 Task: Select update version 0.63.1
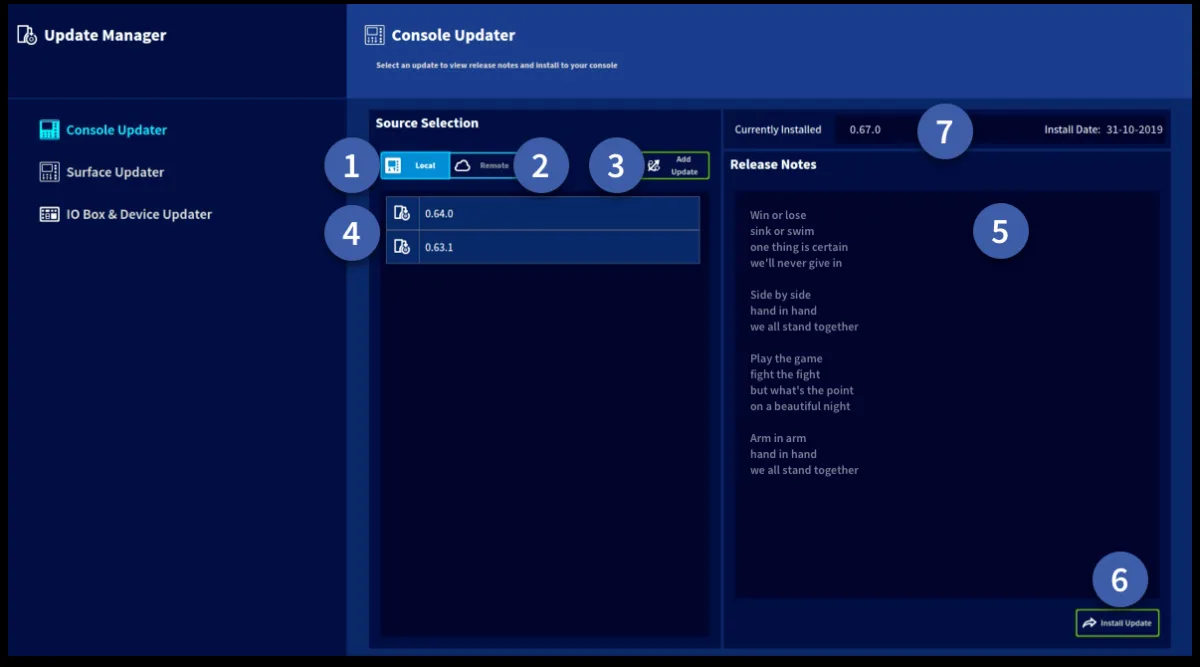pos(543,247)
